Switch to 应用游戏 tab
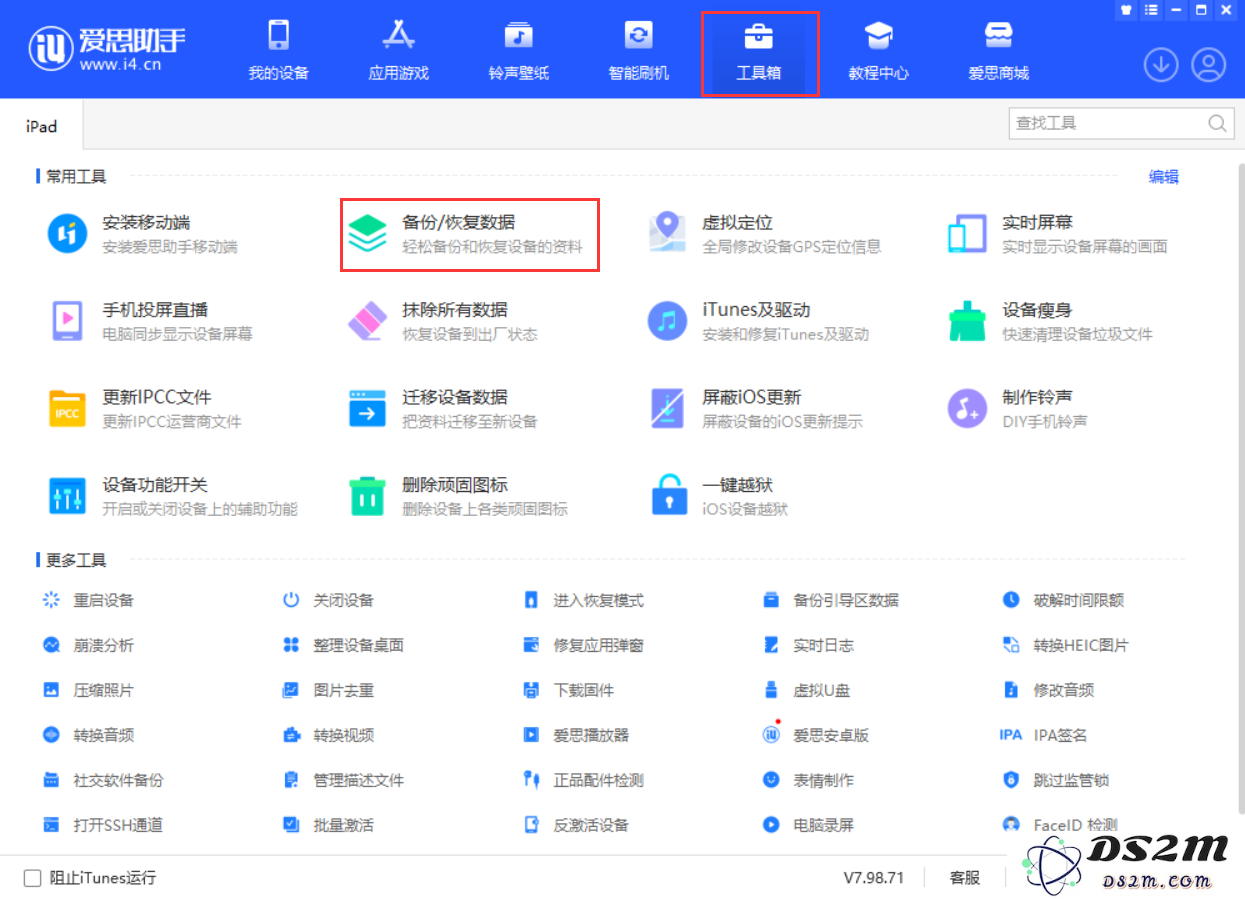The height and width of the screenshot is (899, 1245). click(x=399, y=49)
